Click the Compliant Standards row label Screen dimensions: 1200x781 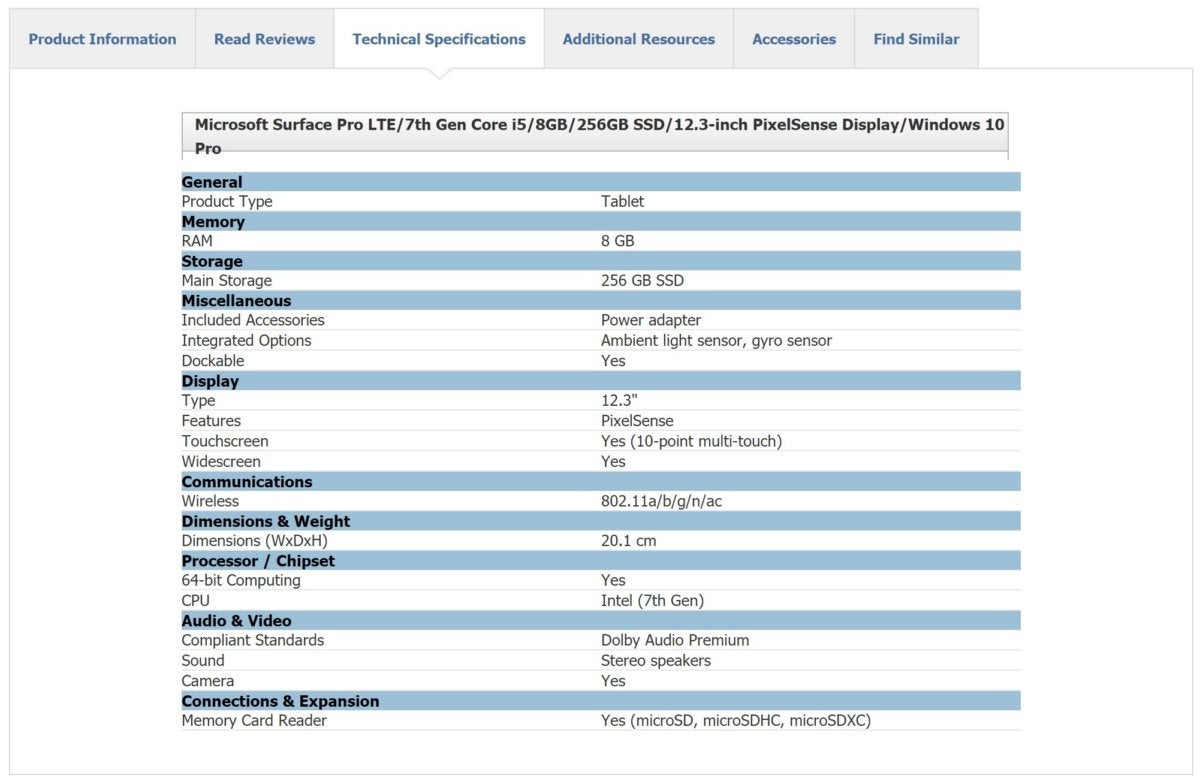click(x=253, y=640)
